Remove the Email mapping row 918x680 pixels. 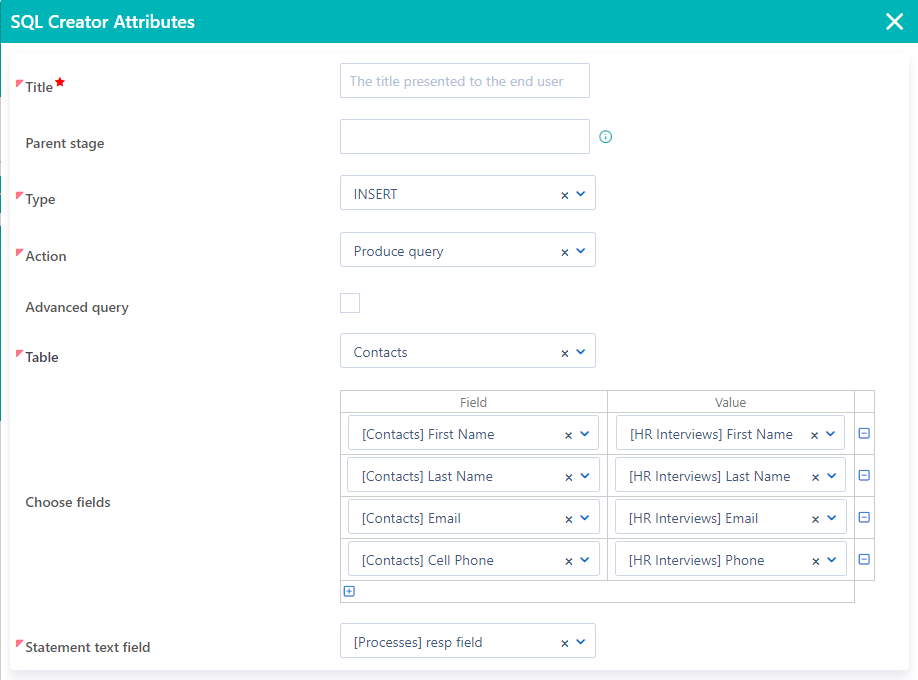click(x=864, y=517)
